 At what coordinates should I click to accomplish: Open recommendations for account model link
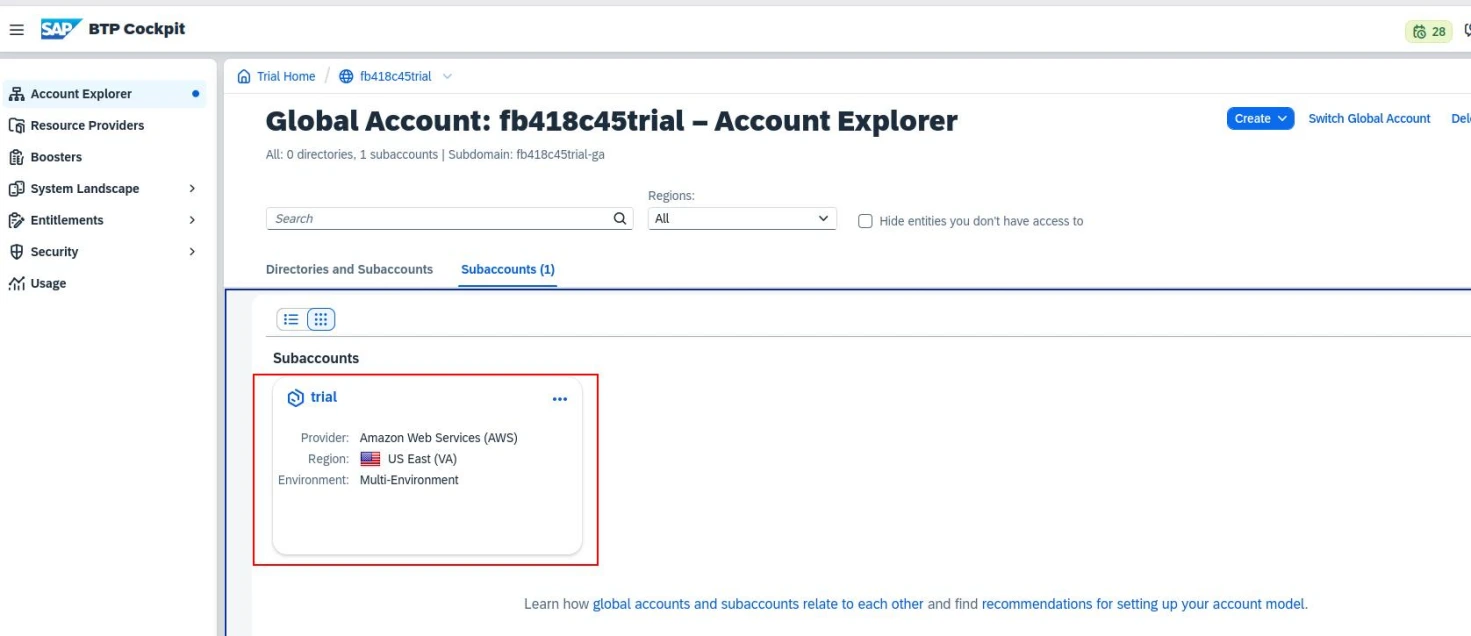tap(1143, 604)
